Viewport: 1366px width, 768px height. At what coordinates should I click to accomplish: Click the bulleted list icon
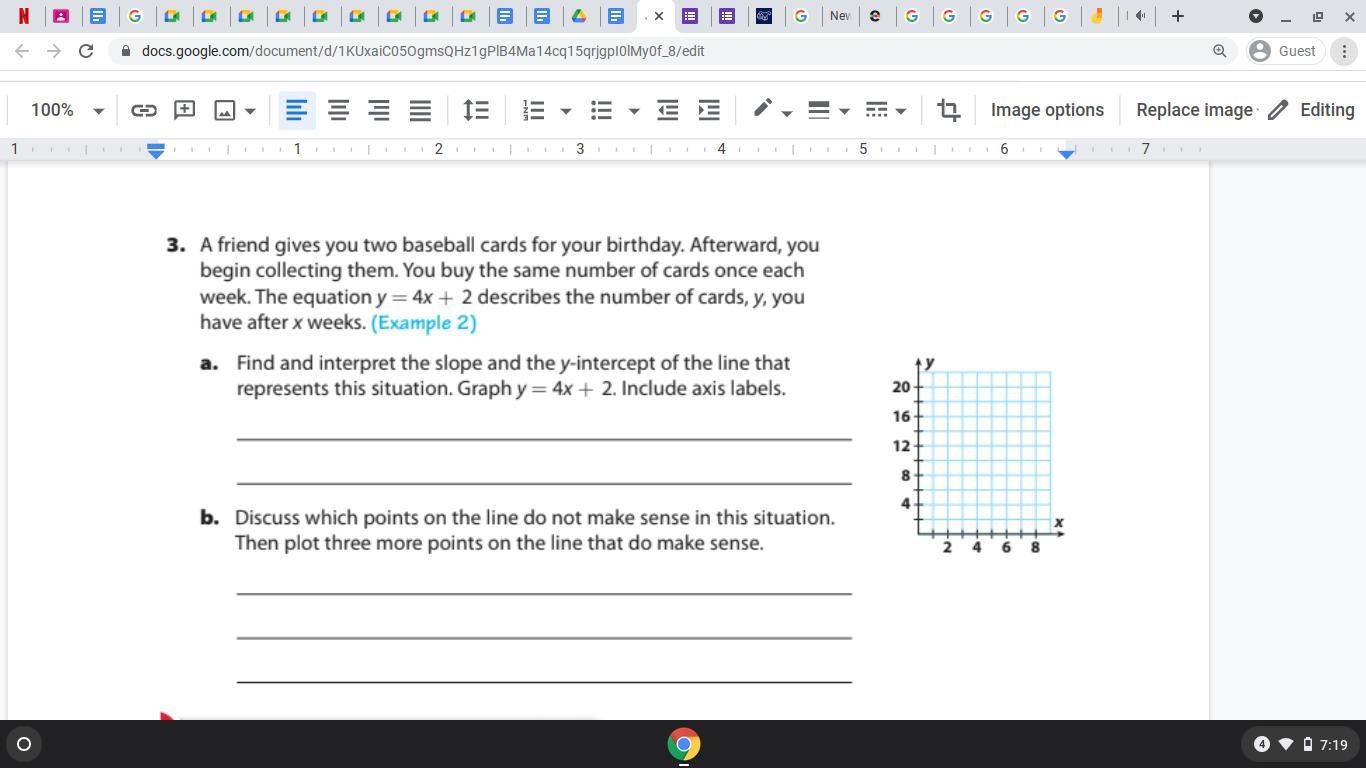[601, 110]
